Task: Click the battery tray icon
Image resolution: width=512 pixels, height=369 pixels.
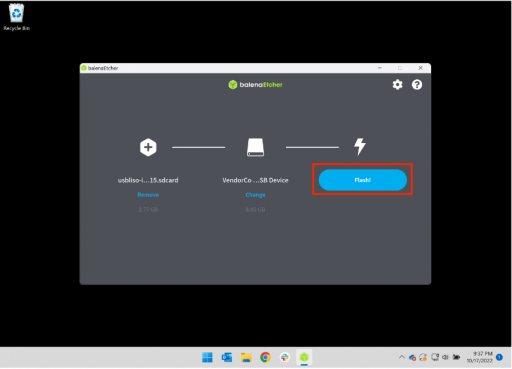Action: click(x=456, y=357)
